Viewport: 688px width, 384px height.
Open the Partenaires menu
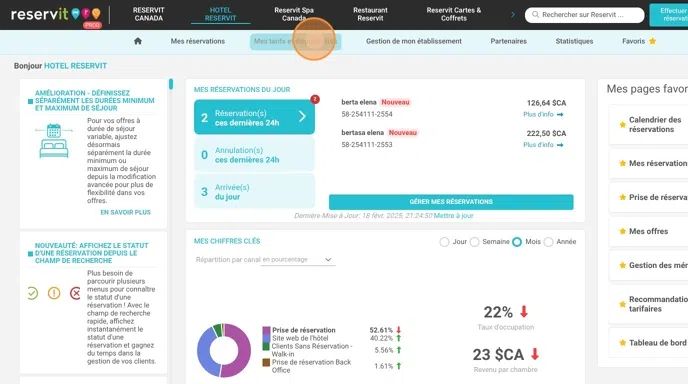pos(509,41)
